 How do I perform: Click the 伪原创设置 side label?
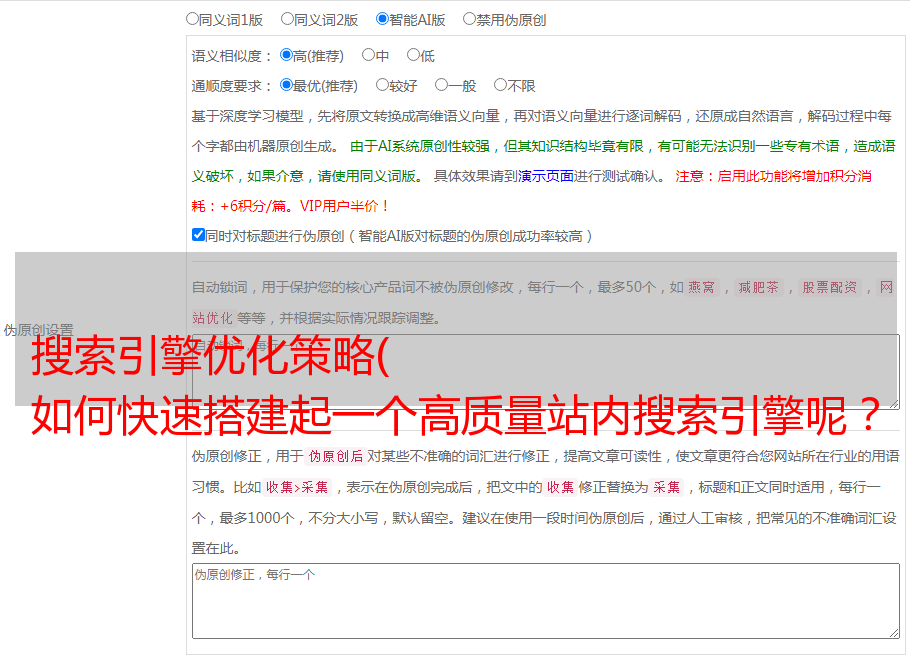(x=38, y=330)
